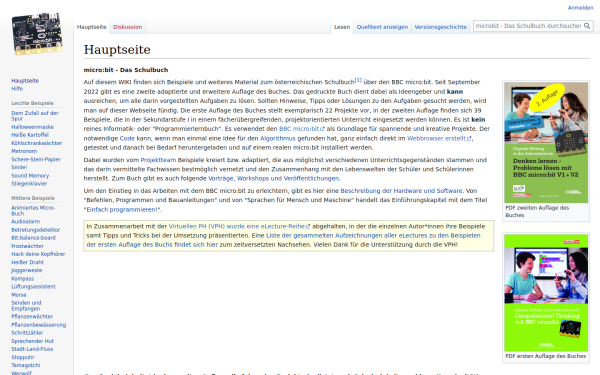Open the Morse example
This screenshot has height=375, width=600.
click(19, 295)
